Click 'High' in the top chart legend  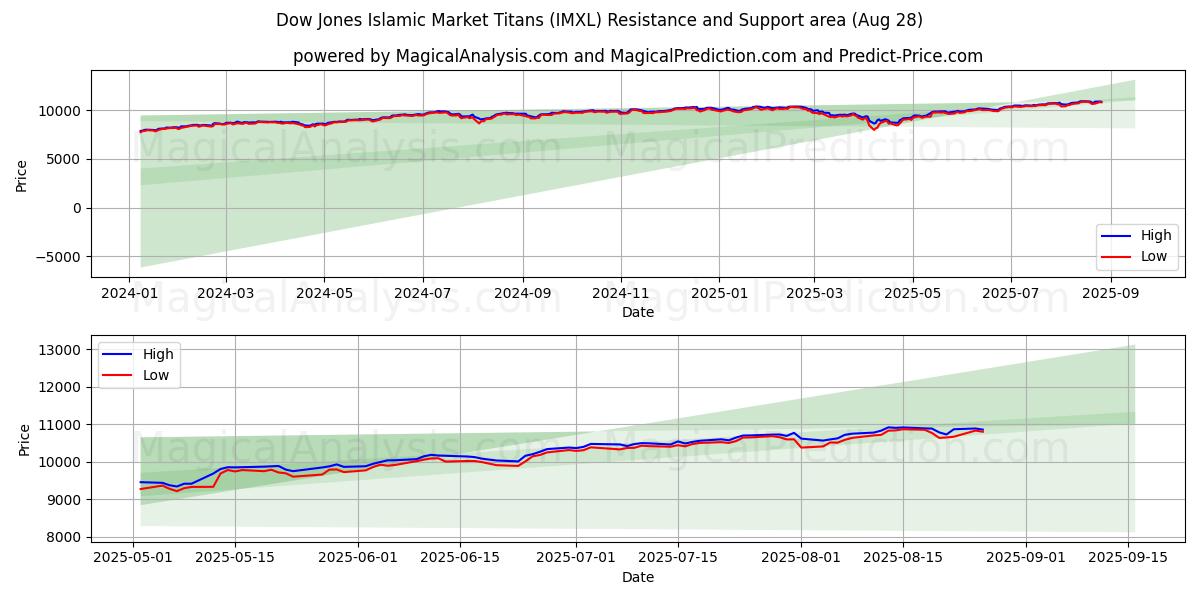[1156, 236]
